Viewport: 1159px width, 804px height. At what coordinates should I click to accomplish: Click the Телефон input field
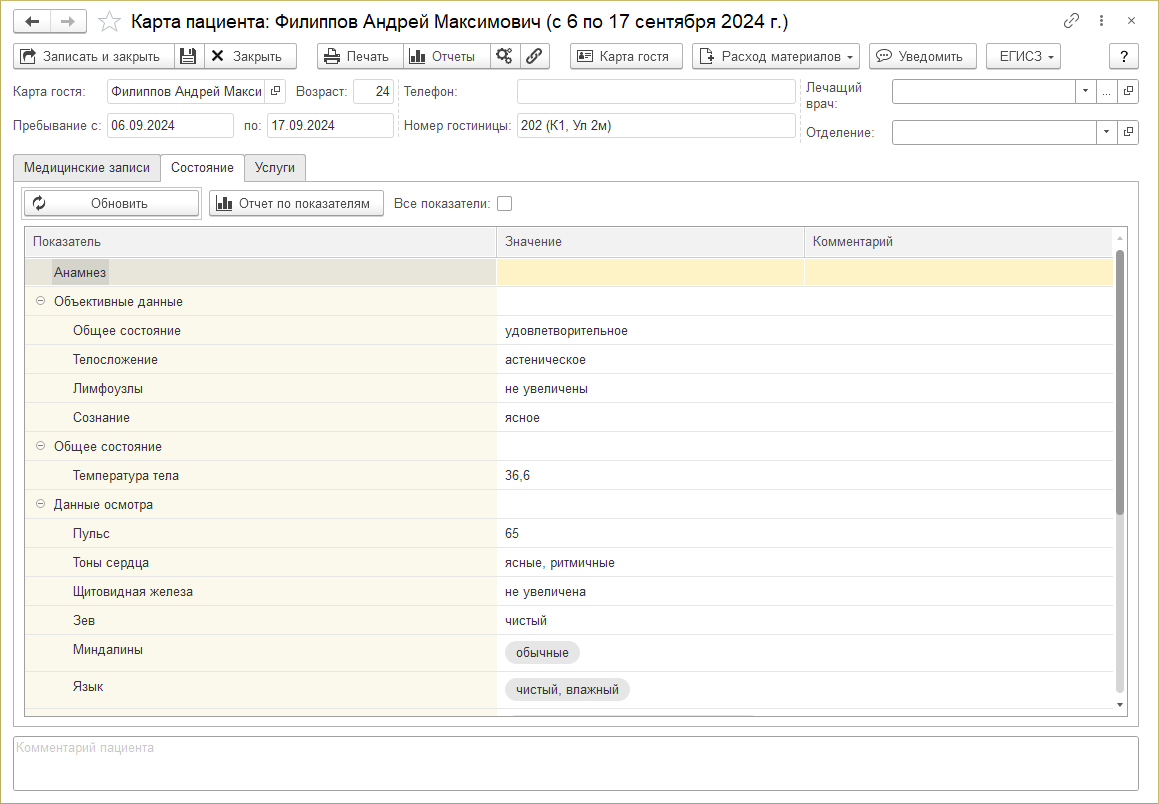656,92
